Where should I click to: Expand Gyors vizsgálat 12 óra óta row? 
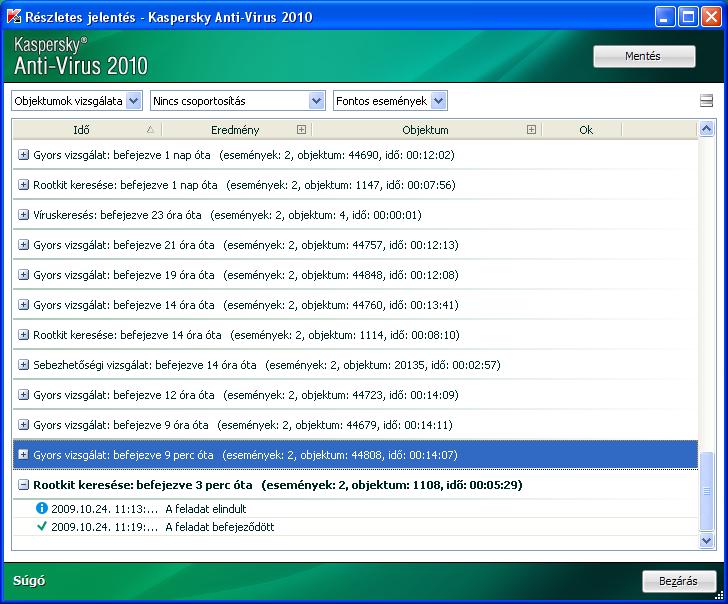click(23, 395)
